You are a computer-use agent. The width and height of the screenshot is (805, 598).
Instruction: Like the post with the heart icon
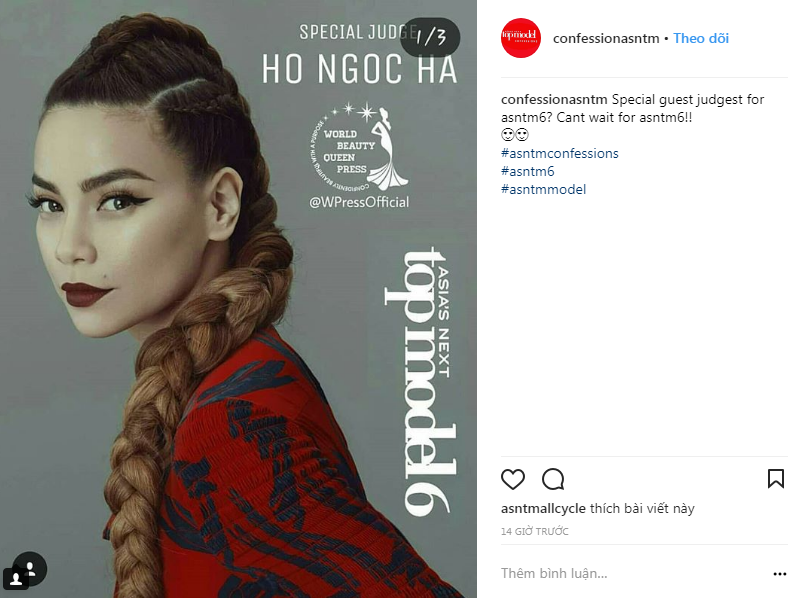pyautogui.click(x=512, y=479)
